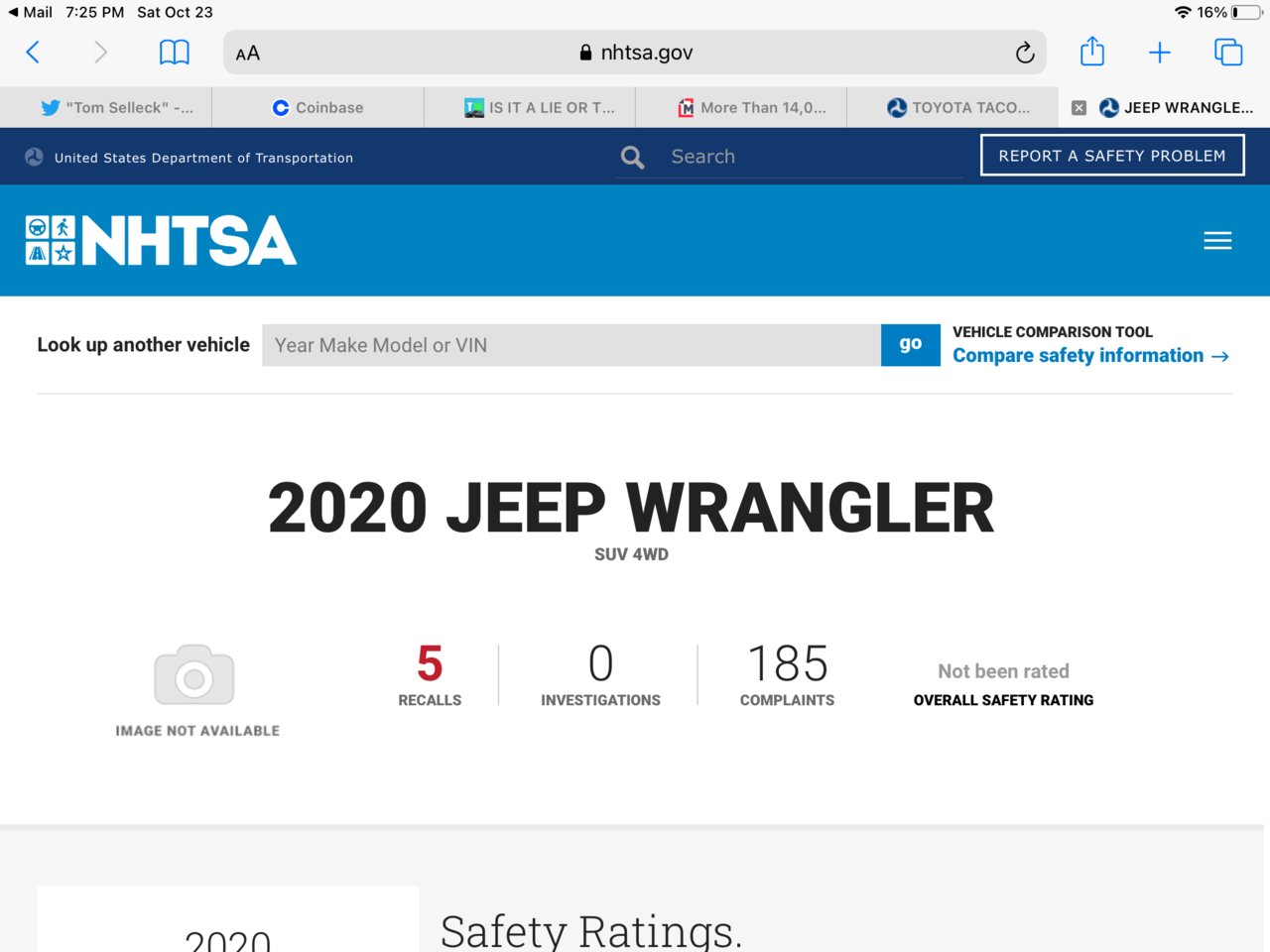
Task: Click the "Safety Ratings." heading
Action: (591, 930)
